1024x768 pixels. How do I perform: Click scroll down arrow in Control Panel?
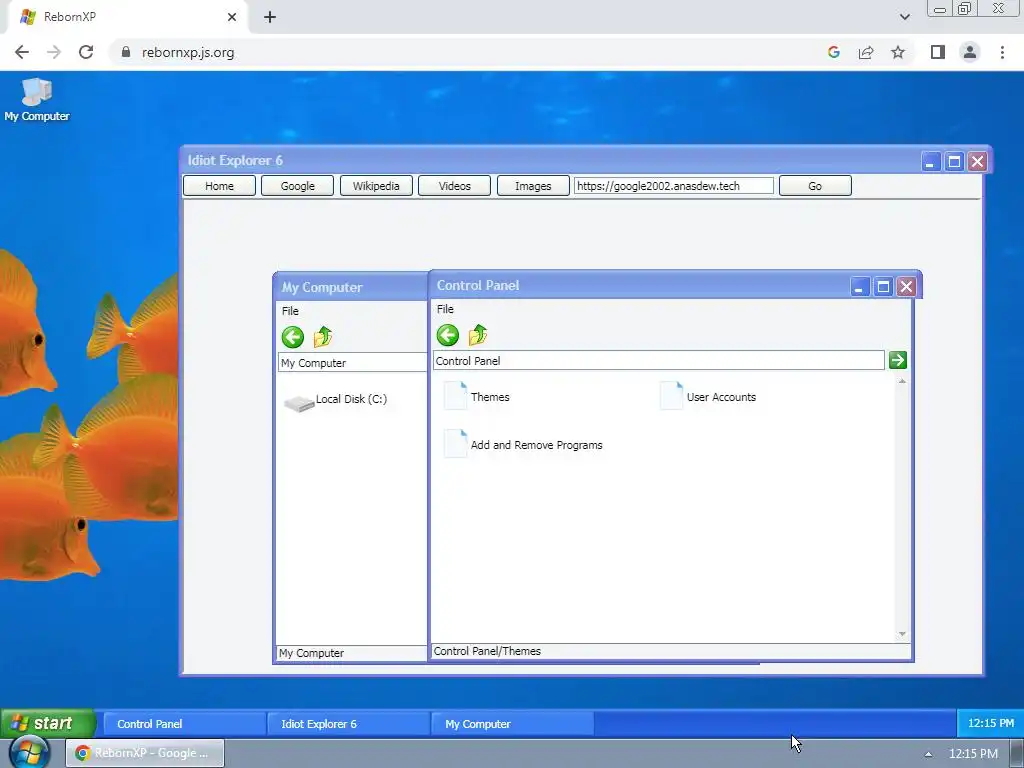pyautogui.click(x=903, y=634)
